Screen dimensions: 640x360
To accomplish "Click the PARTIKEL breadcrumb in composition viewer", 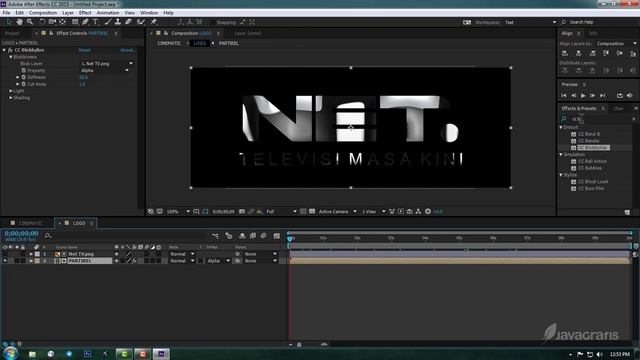I will [229, 43].
